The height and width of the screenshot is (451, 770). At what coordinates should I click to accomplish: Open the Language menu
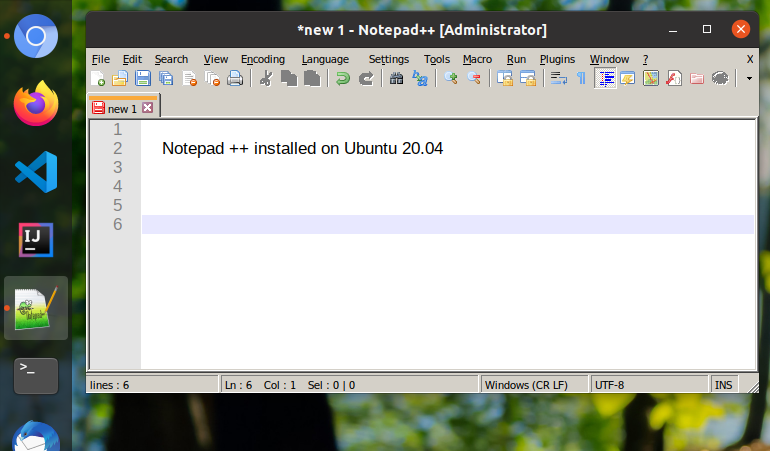tap(325, 59)
